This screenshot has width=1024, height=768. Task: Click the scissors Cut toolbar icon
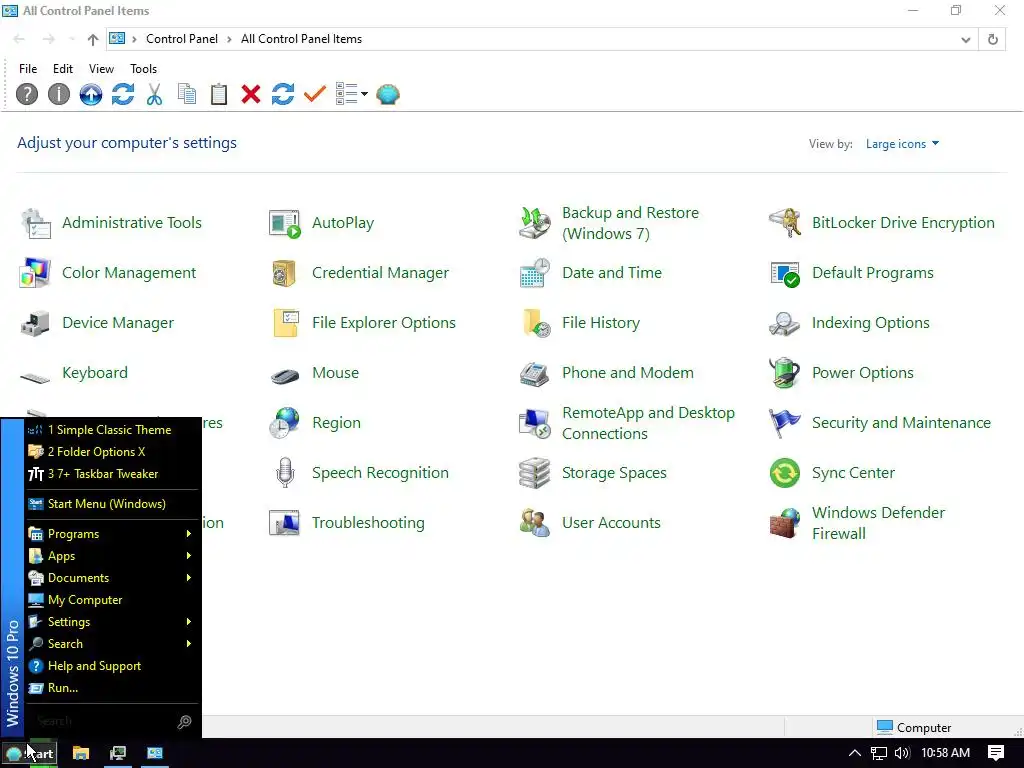click(x=155, y=95)
